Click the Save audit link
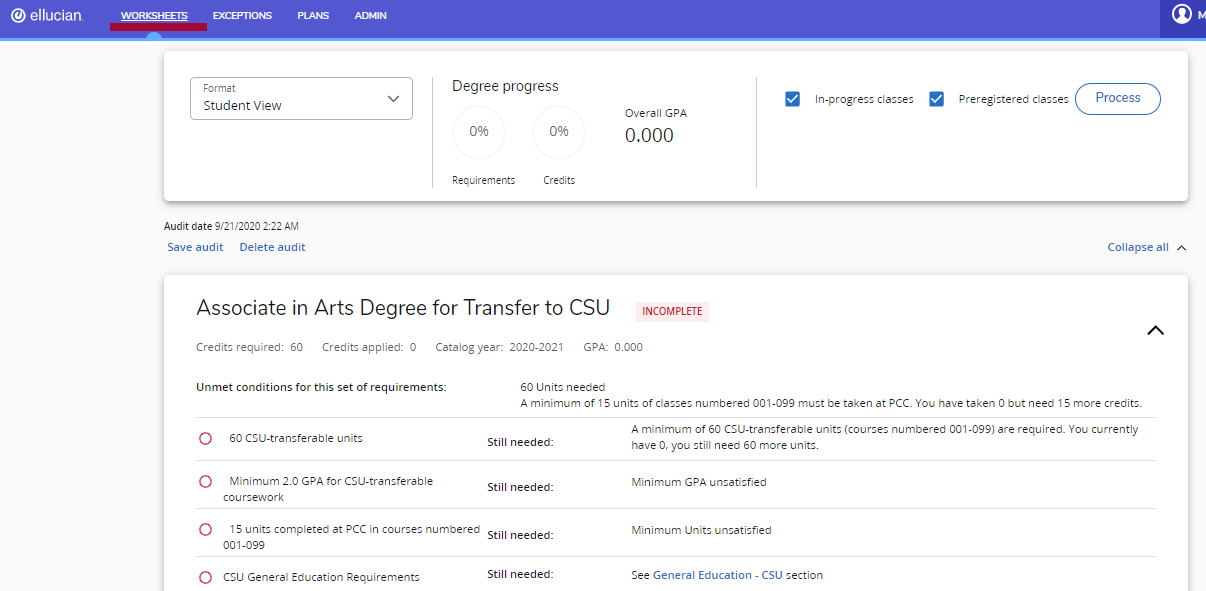The height and width of the screenshot is (591, 1206). (x=195, y=247)
